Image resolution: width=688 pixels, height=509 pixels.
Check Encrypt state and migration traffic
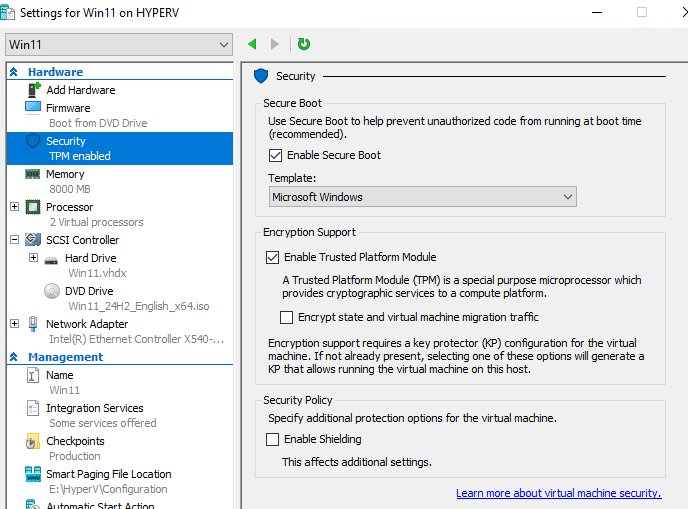pyautogui.click(x=287, y=317)
